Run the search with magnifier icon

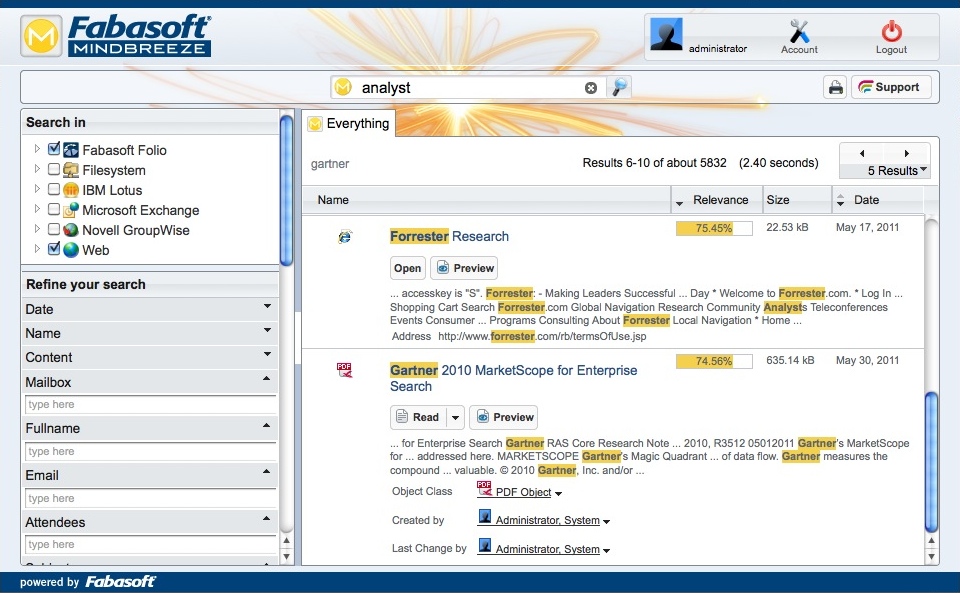pyautogui.click(x=620, y=87)
